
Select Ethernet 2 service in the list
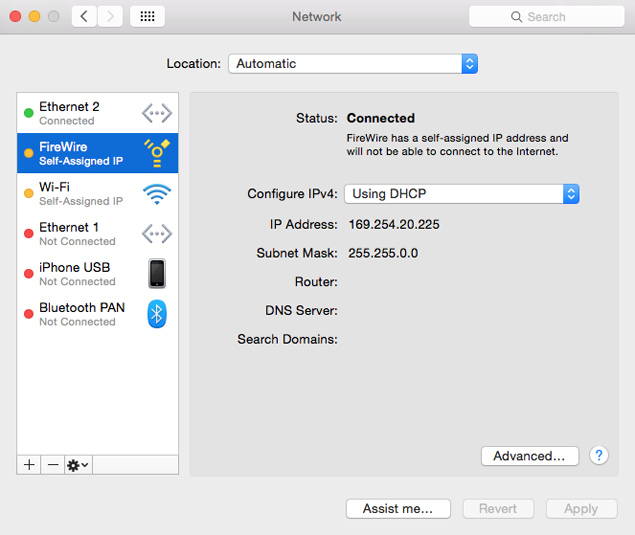tap(97, 113)
